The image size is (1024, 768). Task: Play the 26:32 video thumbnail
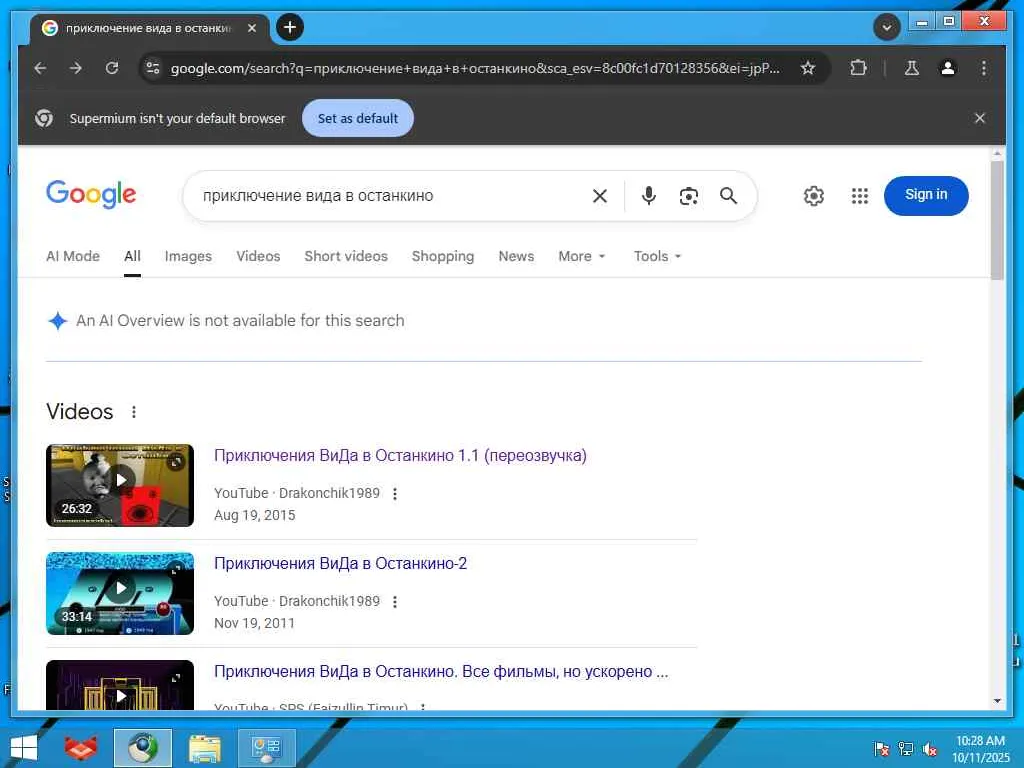pyautogui.click(x=120, y=485)
